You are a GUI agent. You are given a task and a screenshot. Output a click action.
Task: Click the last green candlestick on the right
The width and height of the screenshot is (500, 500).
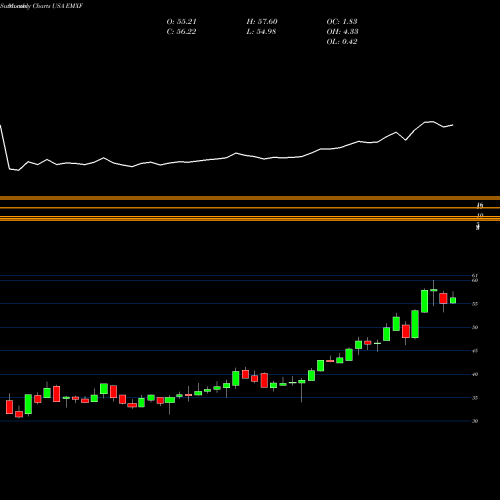(x=453, y=300)
